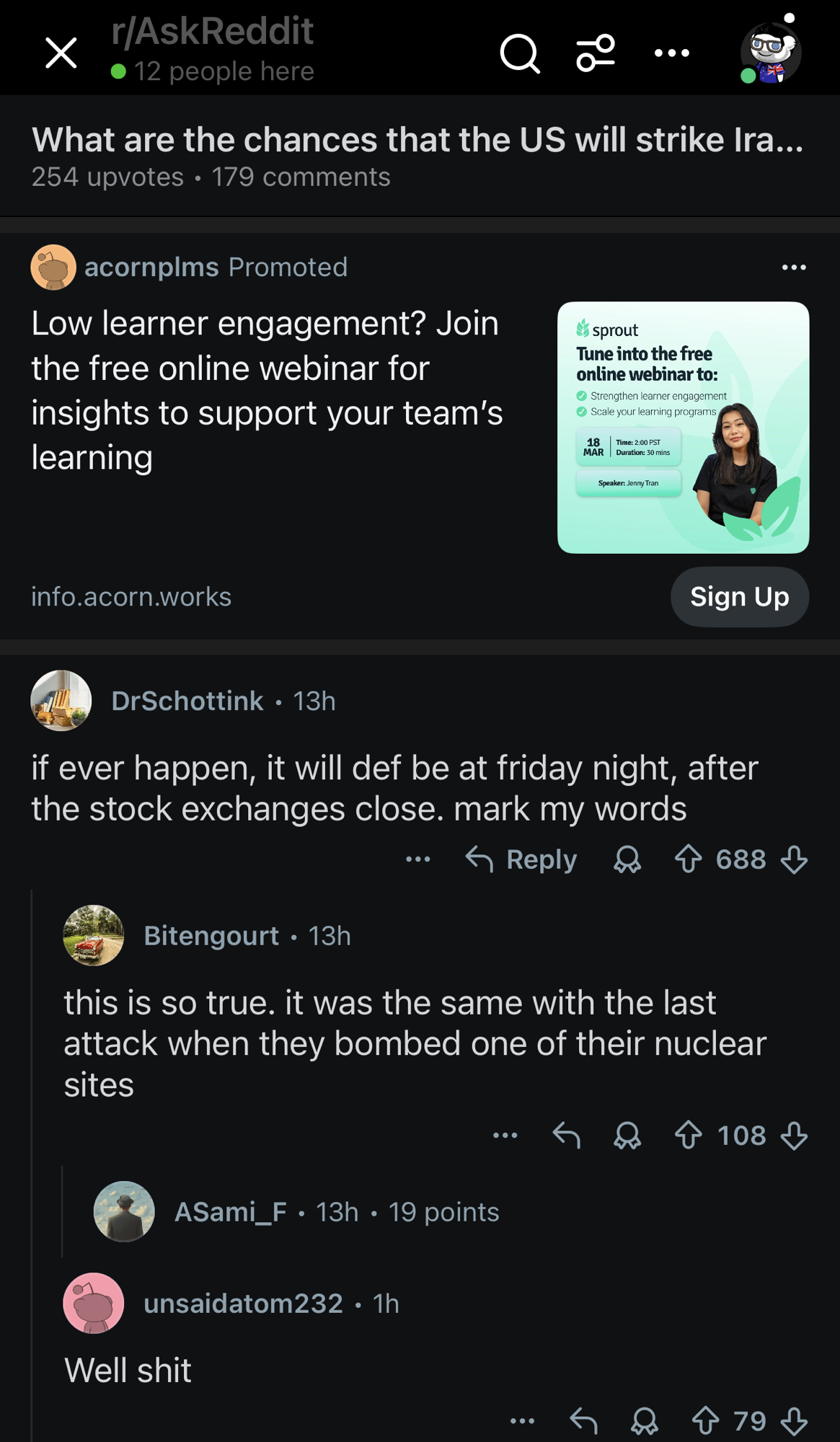Downvote DrSchottink's comment
The image size is (840, 1442).
[794, 859]
